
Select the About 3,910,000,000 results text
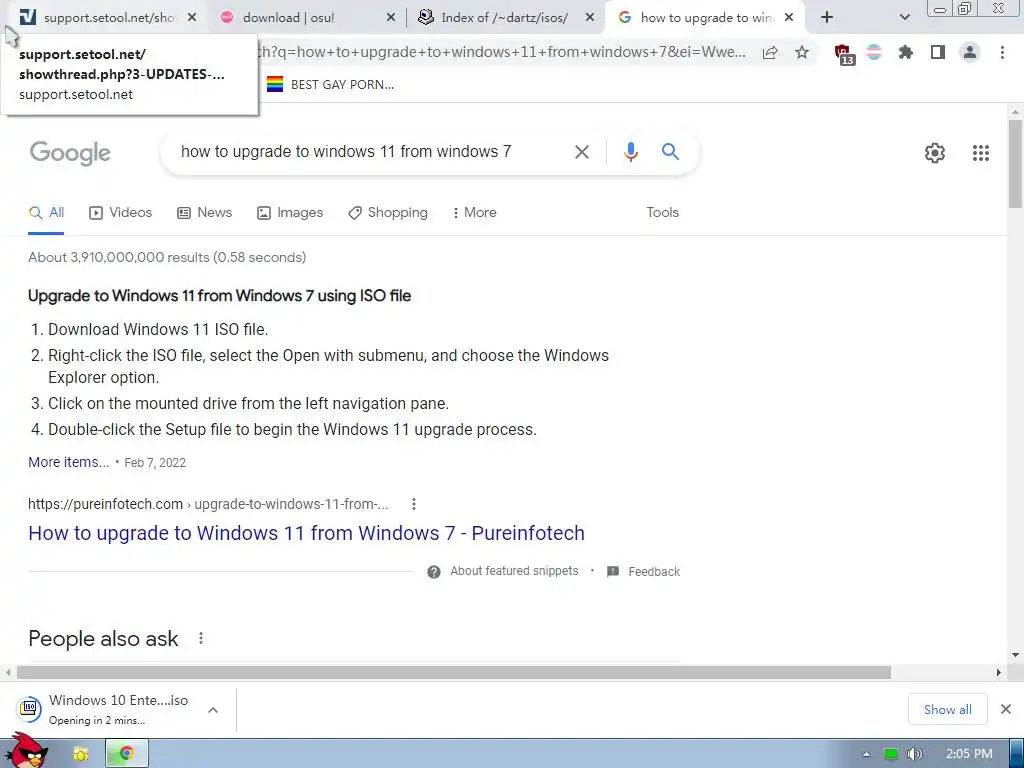pos(167,257)
